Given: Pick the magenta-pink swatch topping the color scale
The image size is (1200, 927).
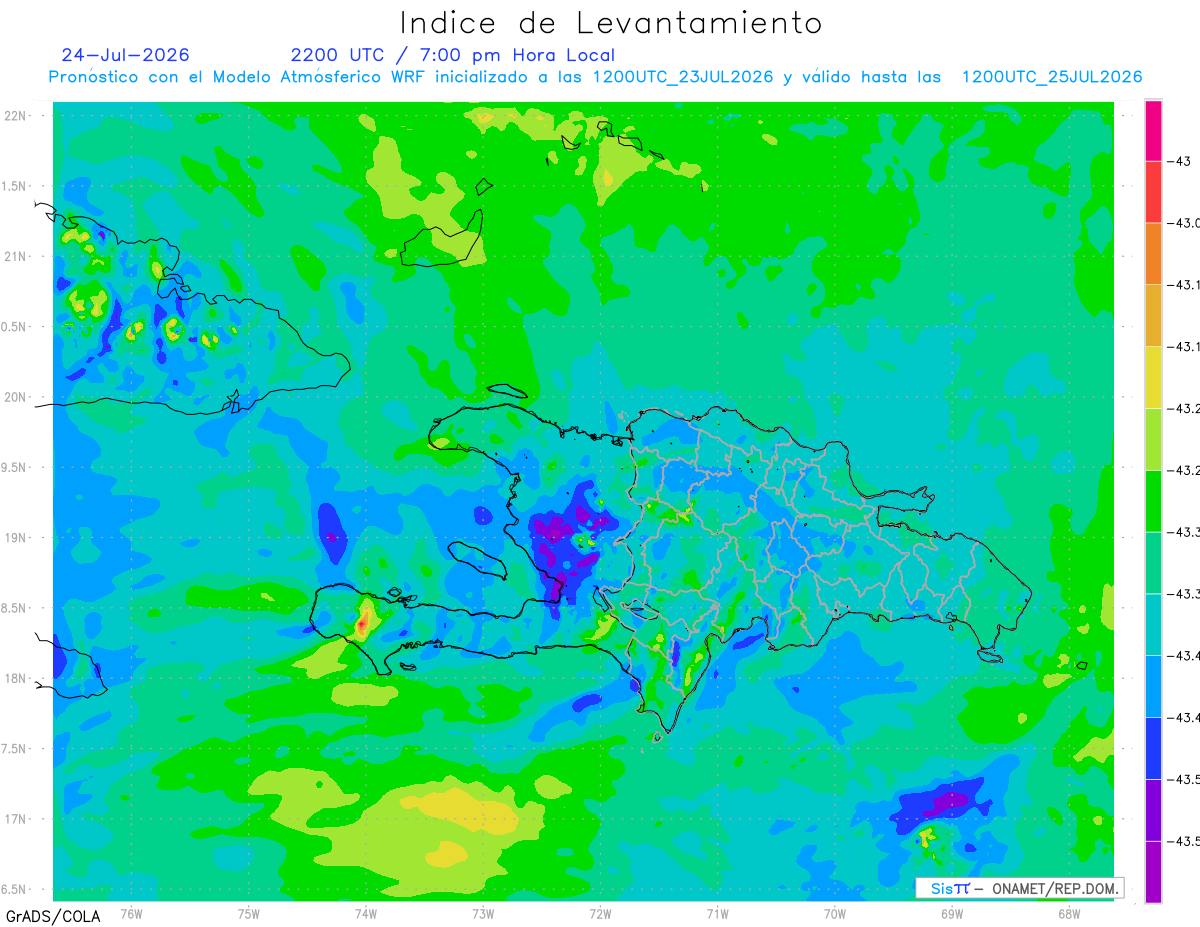Looking at the screenshot, I should [x=1153, y=130].
